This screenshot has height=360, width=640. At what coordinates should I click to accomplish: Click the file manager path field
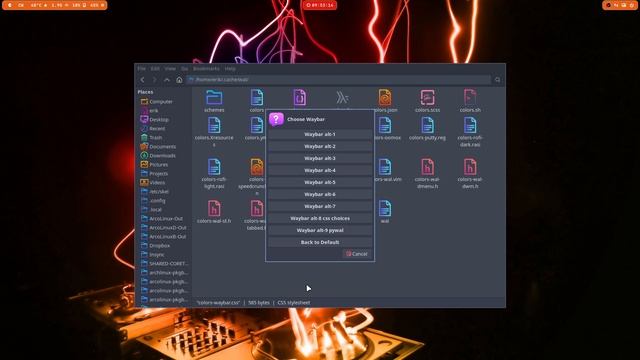pos(339,80)
